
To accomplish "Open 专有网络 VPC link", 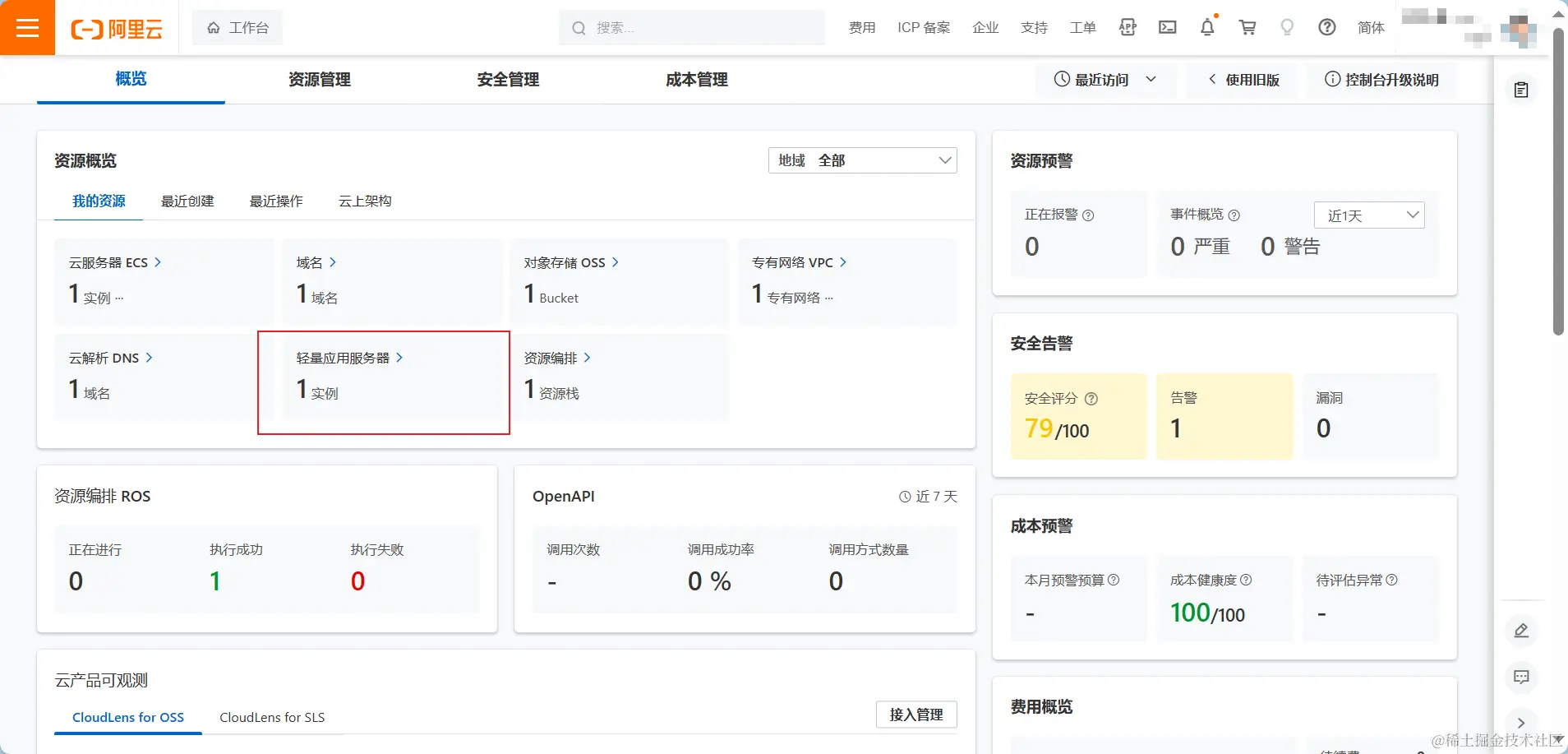I will [799, 262].
